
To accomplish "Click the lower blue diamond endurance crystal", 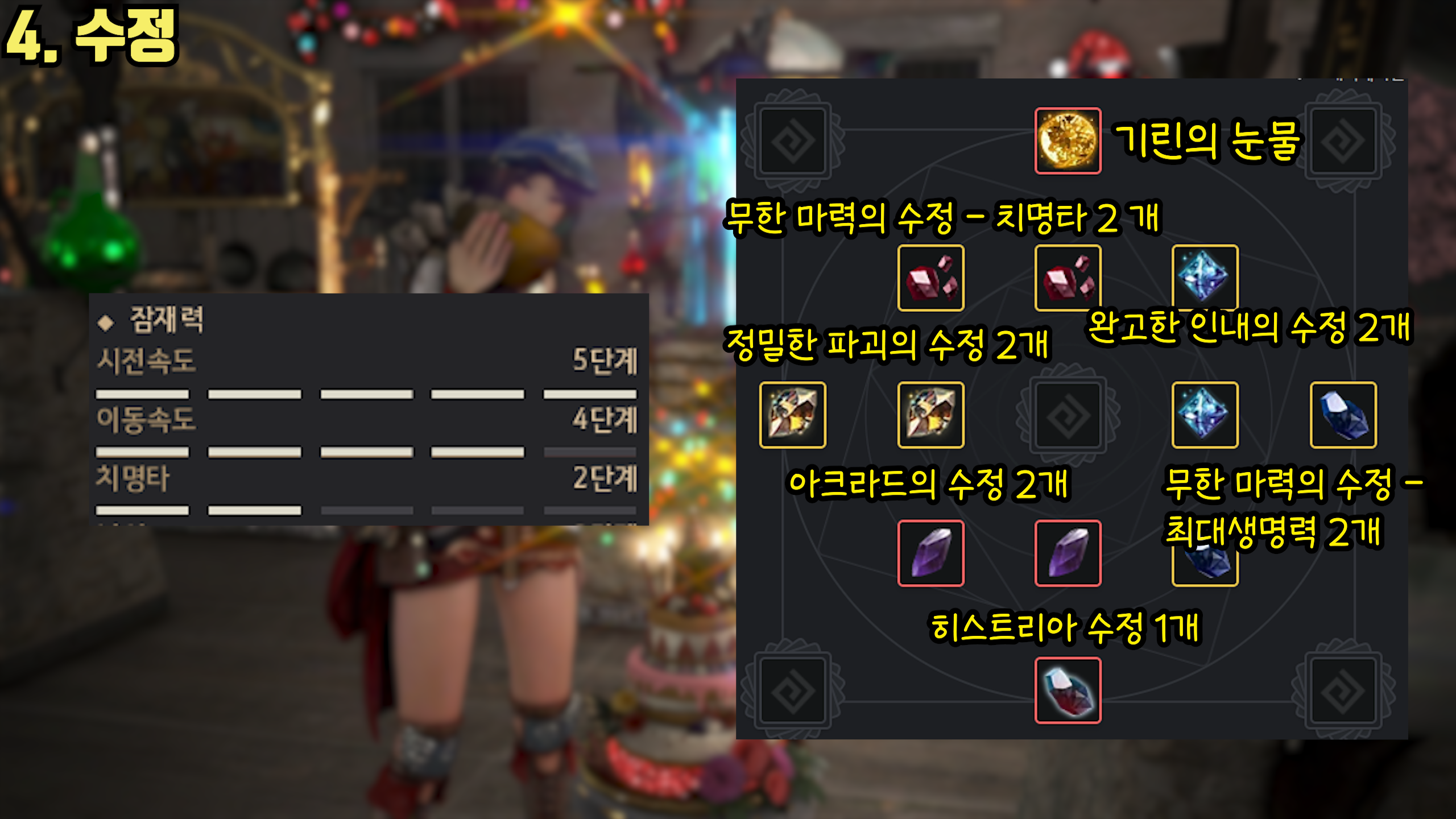I will 1205,415.
